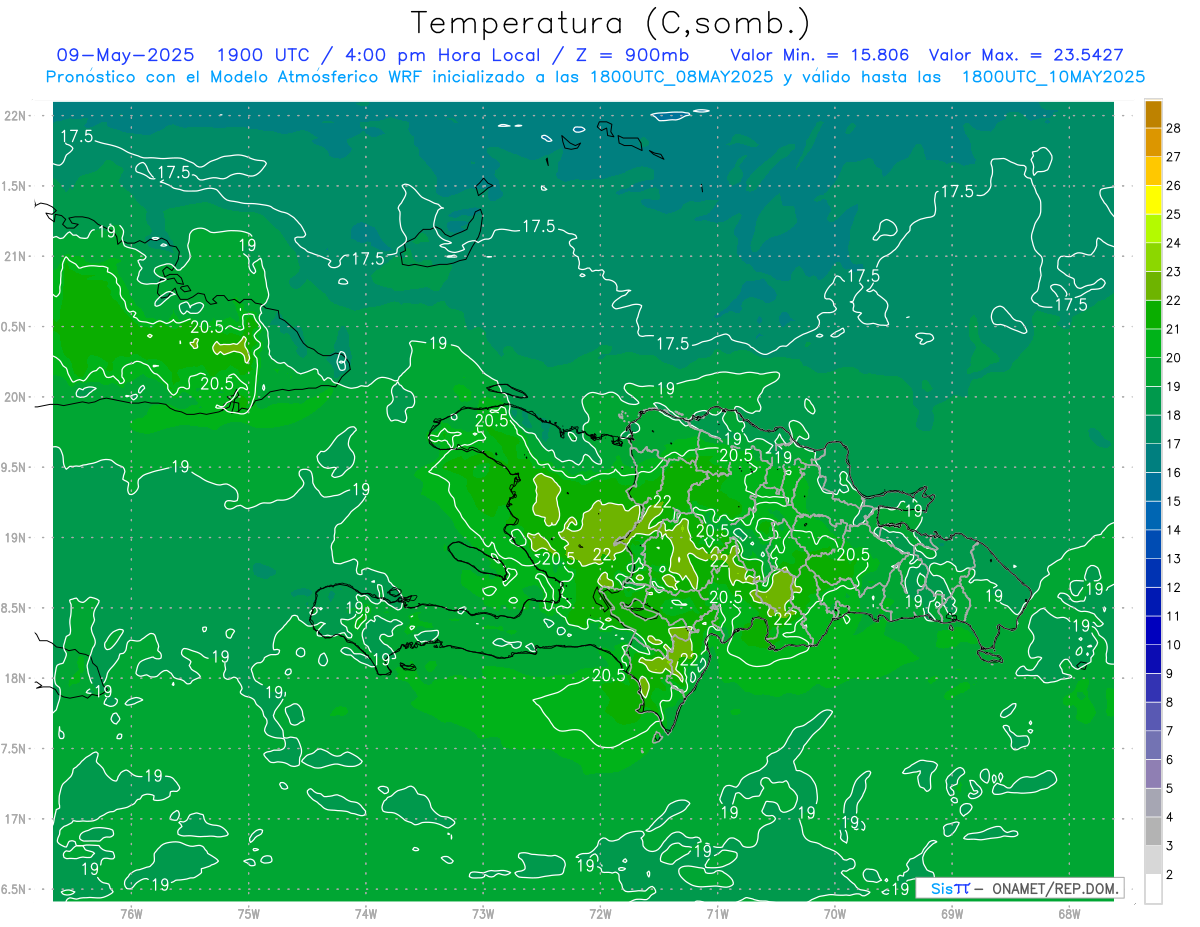
Task: Click color scale value "7"
Action: pyautogui.click(x=1170, y=731)
